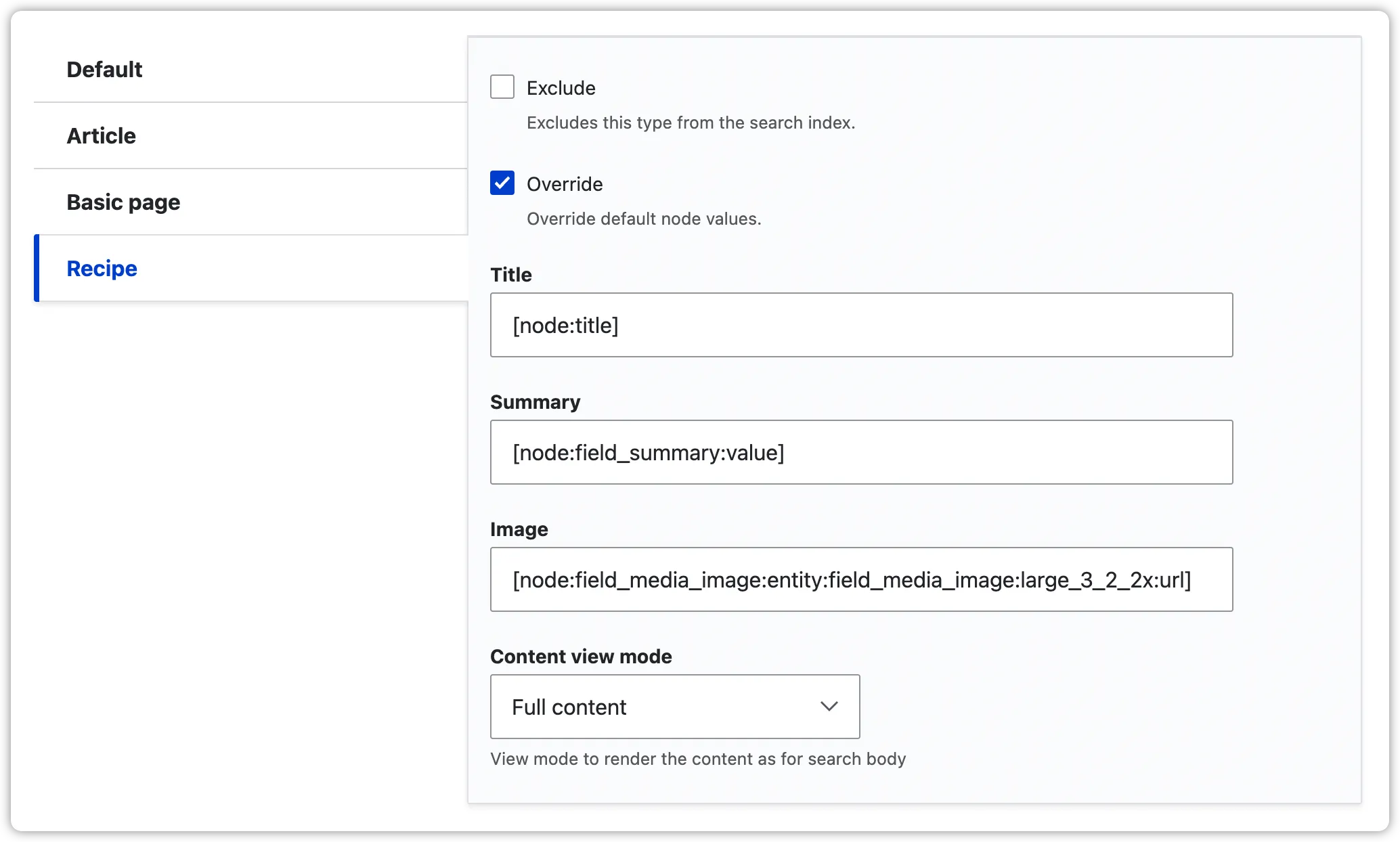Toggle Exclude for the search index
Viewport: 1400px width, 842px height.
tap(502, 87)
